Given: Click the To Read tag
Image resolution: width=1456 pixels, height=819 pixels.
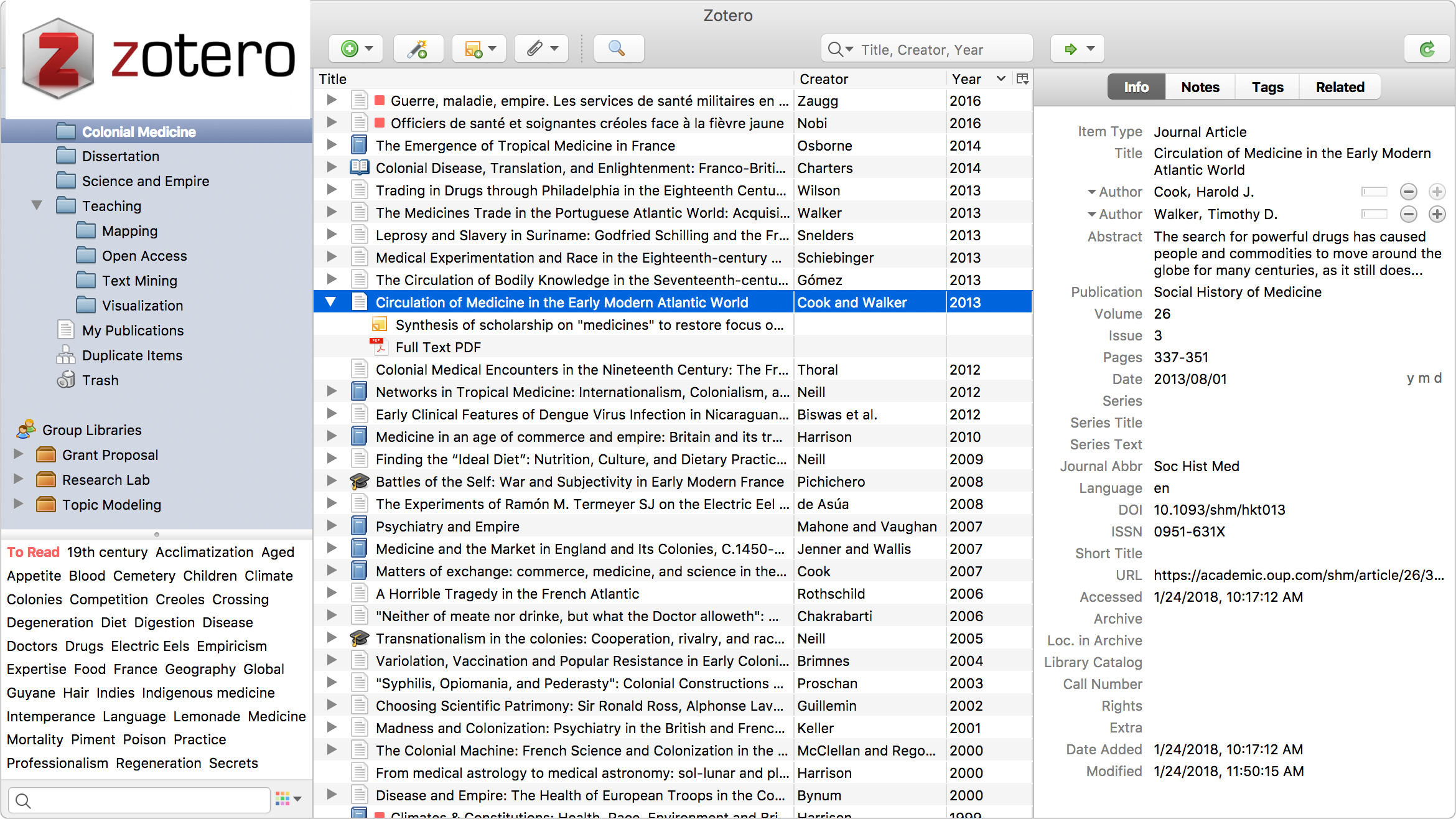Looking at the screenshot, I should pos(33,552).
